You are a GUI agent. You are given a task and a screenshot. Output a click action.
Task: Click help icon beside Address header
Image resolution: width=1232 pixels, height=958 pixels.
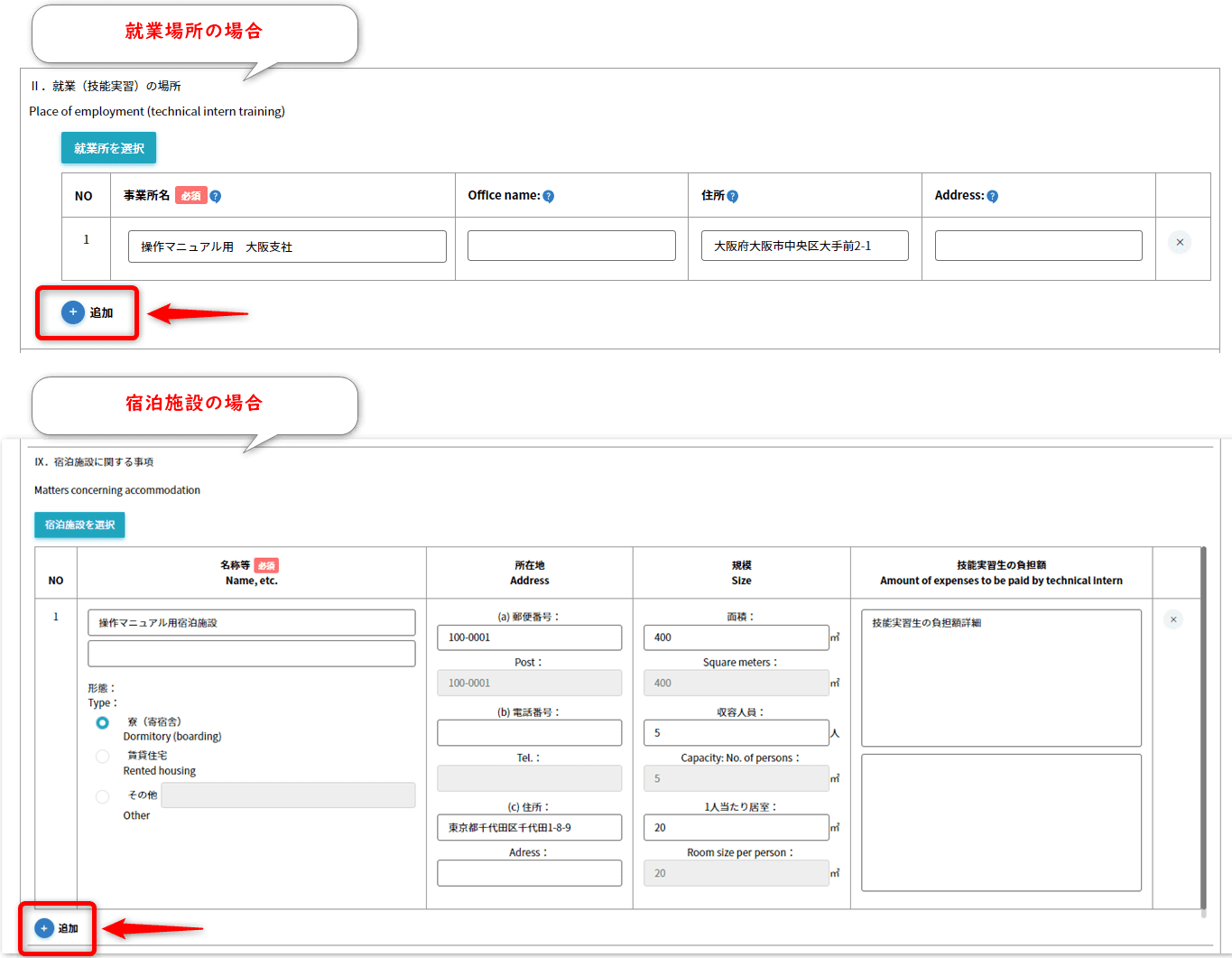pos(993,196)
